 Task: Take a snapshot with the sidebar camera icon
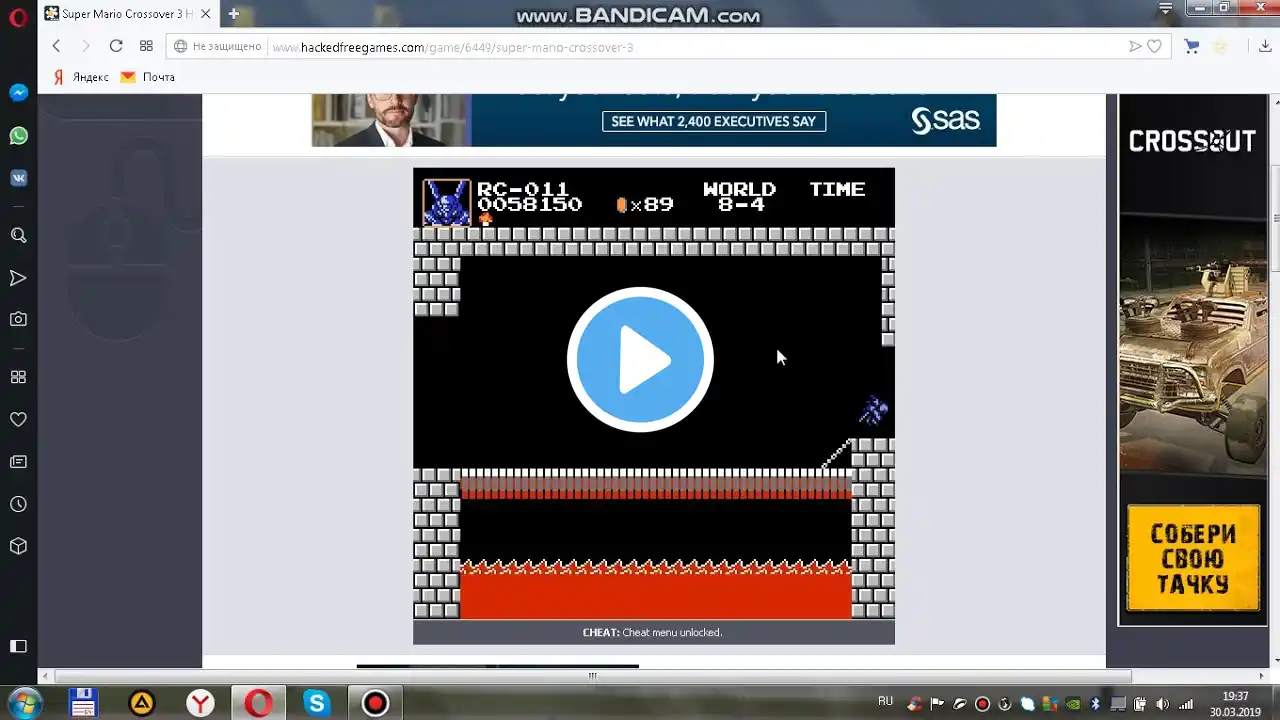[x=18, y=320]
